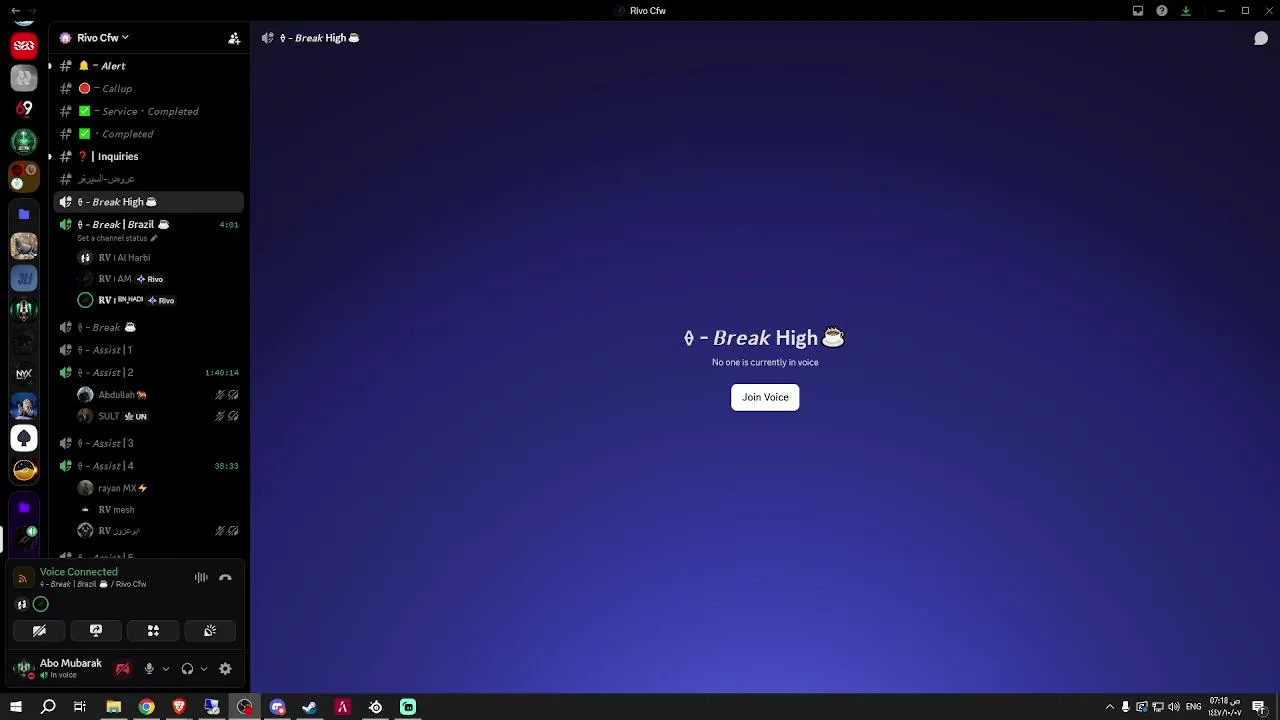The image size is (1280, 720).
Task: Open Chrome from the taskbar
Action: click(146, 707)
